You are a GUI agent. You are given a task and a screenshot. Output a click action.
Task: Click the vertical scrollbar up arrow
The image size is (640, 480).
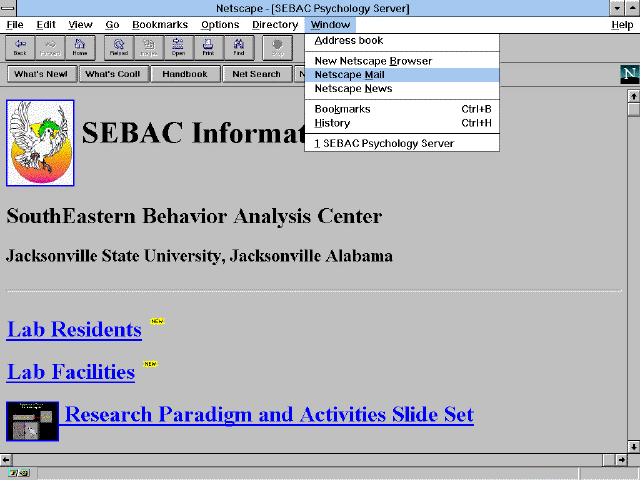coord(633,96)
